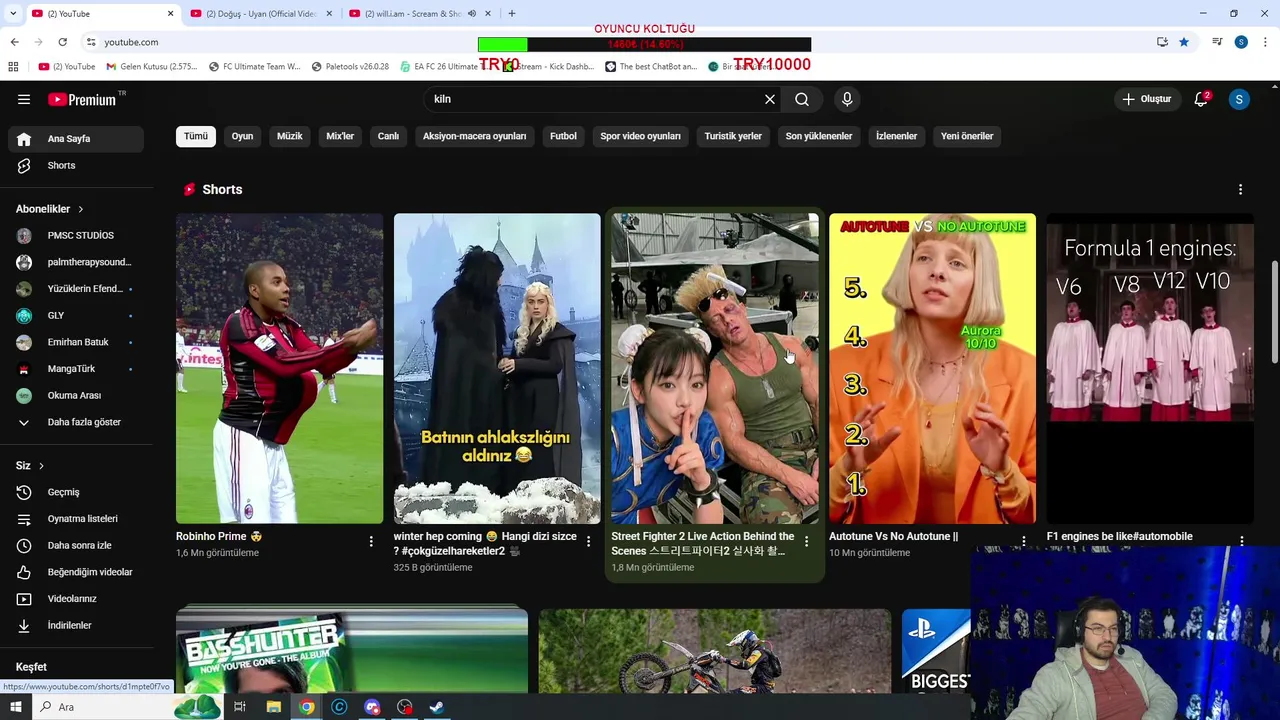Open Okuma Arası subscription channel
The height and width of the screenshot is (720, 1280).
76,395
